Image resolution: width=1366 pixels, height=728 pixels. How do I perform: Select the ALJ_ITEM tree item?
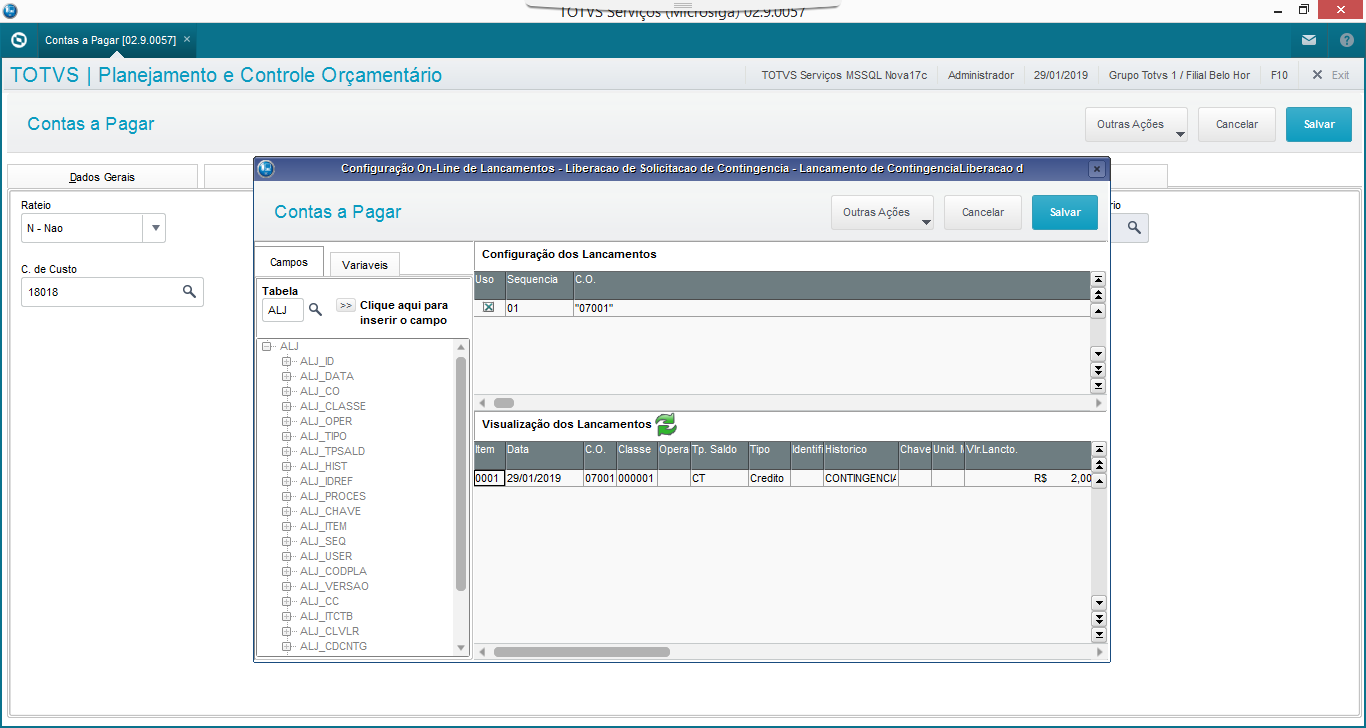point(323,526)
